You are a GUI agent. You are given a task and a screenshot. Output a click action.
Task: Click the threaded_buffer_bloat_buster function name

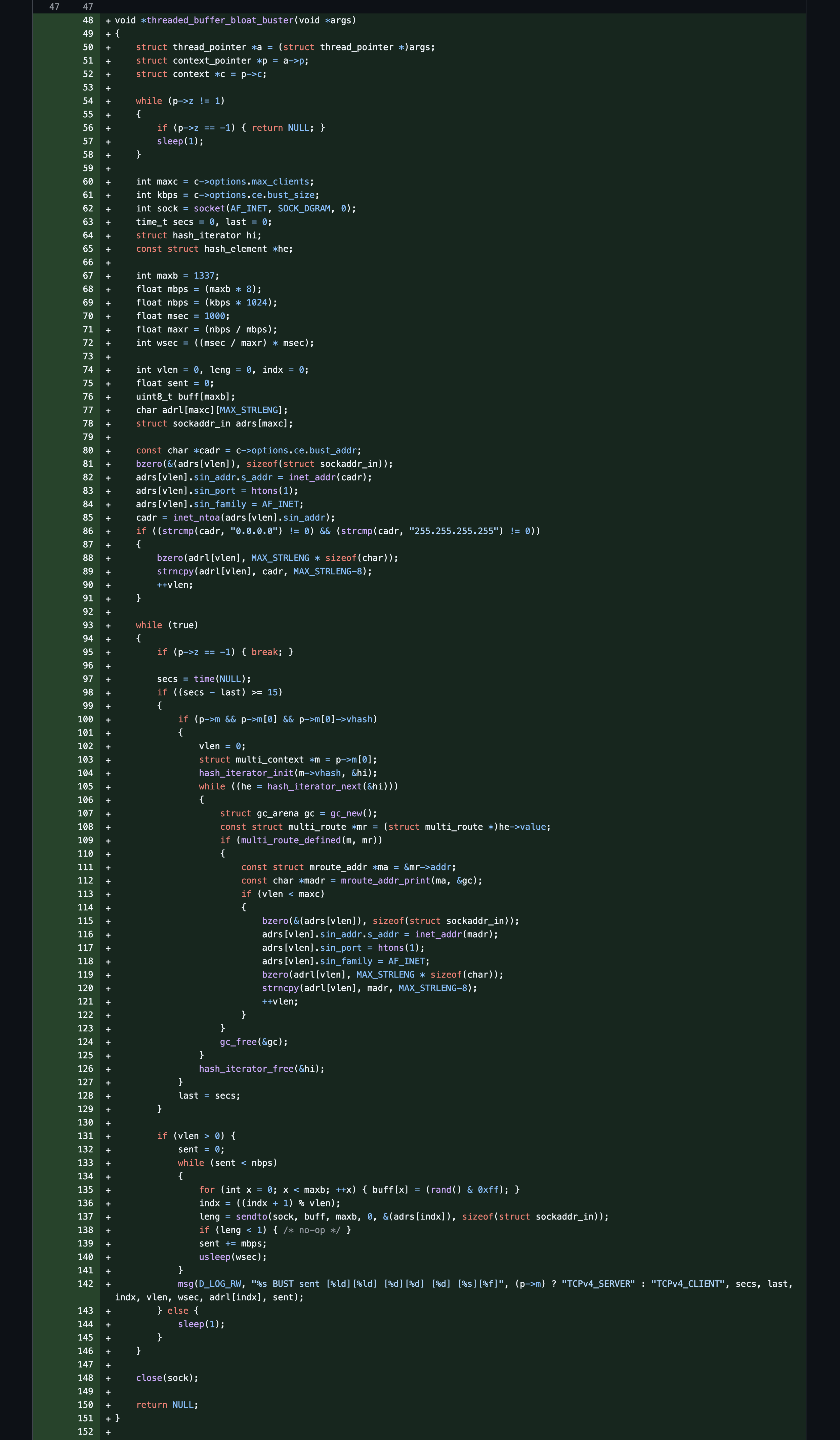coord(220,20)
